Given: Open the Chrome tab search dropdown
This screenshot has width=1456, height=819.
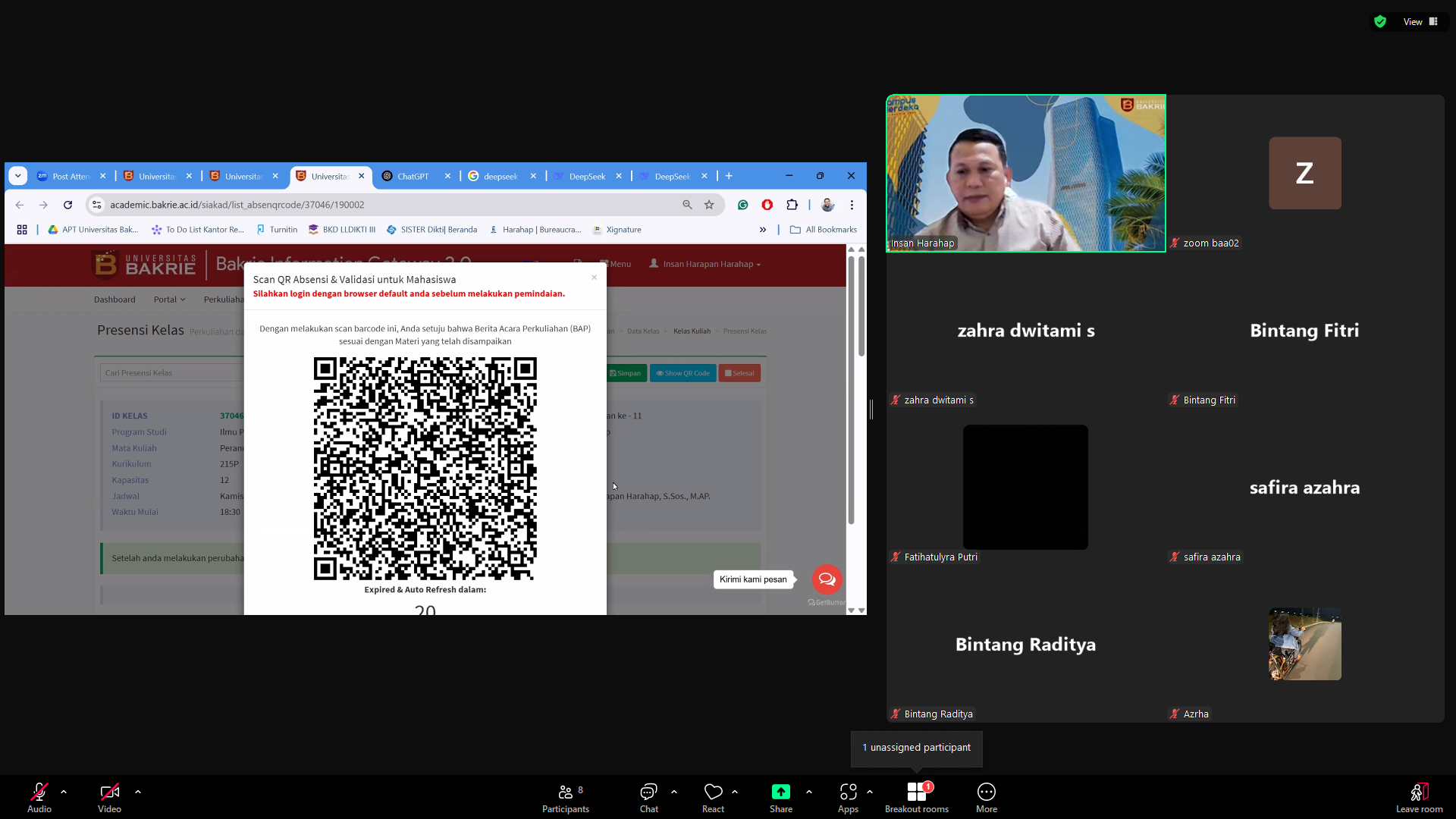Looking at the screenshot, I should [x=18, y=176].
